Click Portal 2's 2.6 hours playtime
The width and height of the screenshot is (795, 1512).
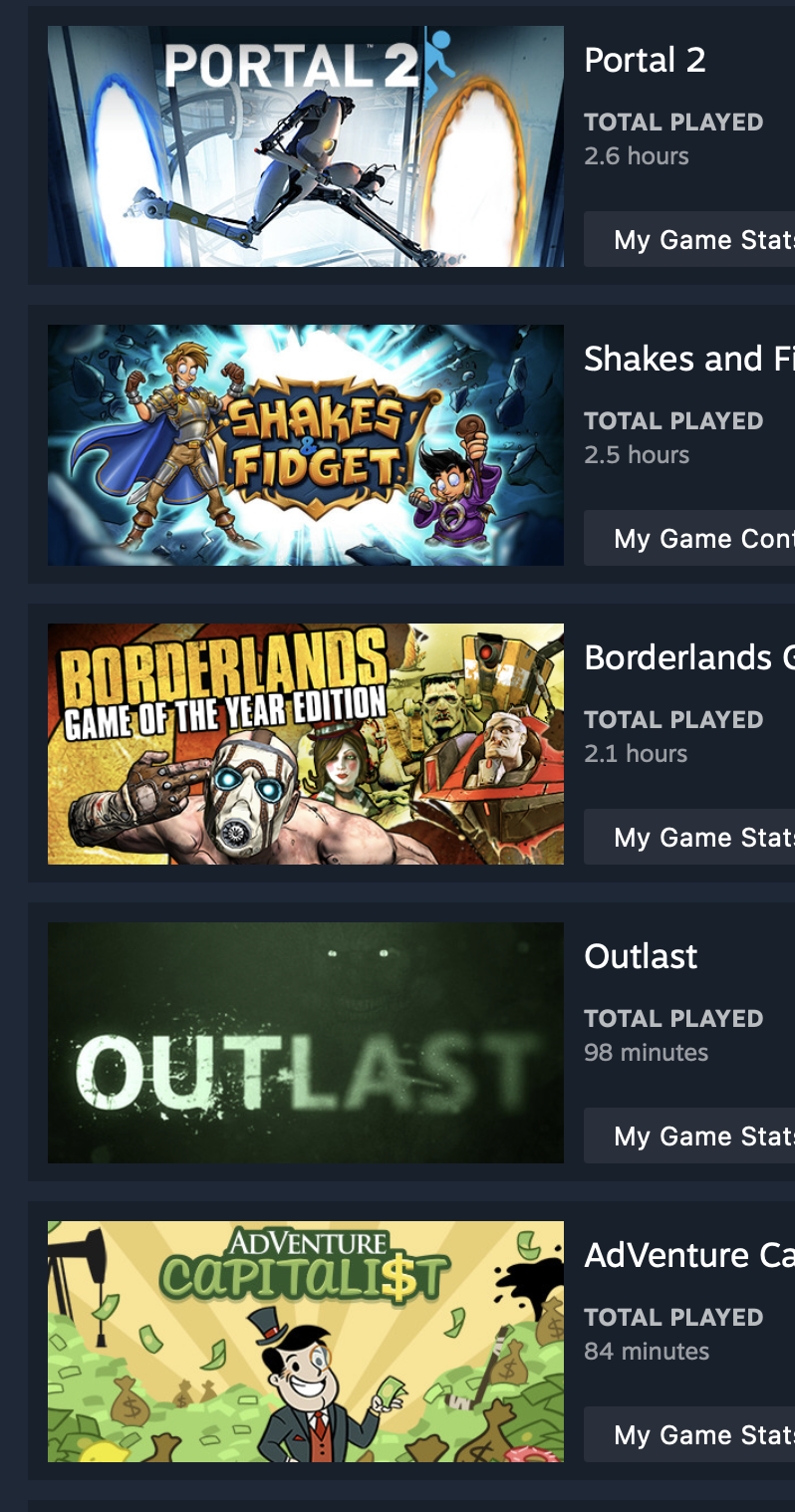[637, 156]
